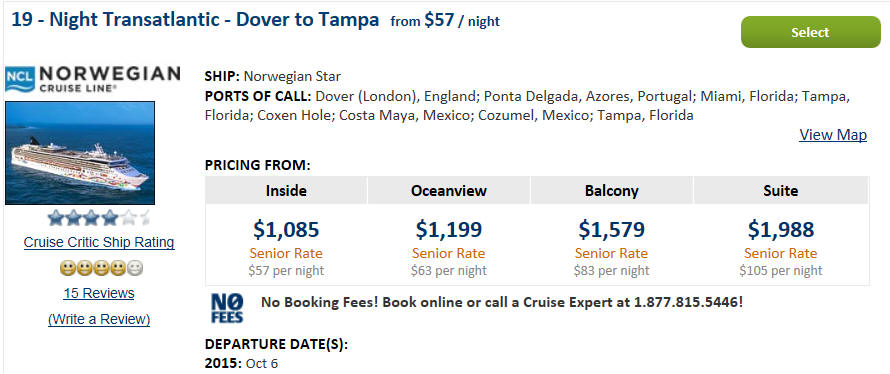Click the No Fees icon

(x=227, y=308)
